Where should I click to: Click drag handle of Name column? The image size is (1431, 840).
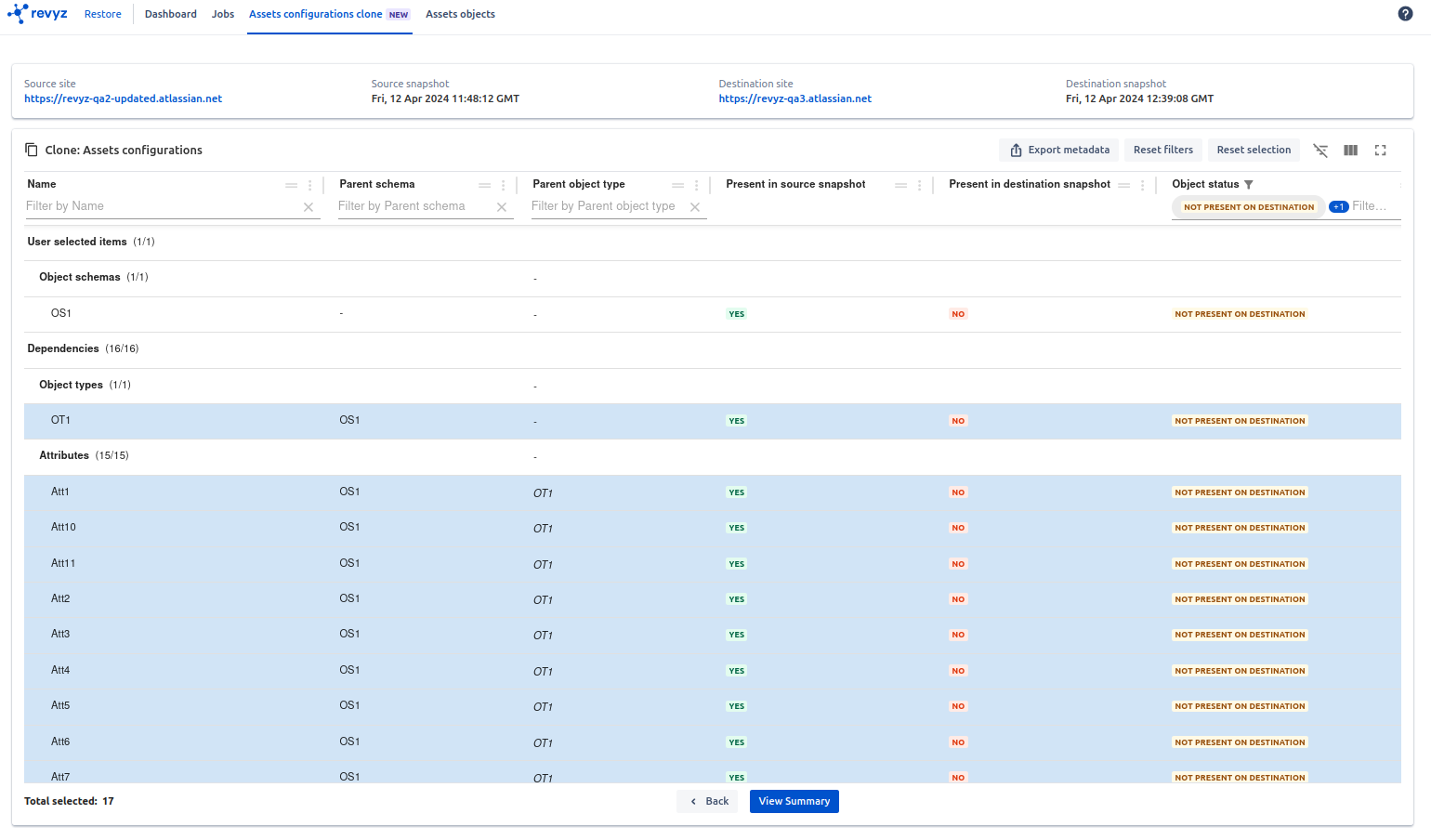292,185
